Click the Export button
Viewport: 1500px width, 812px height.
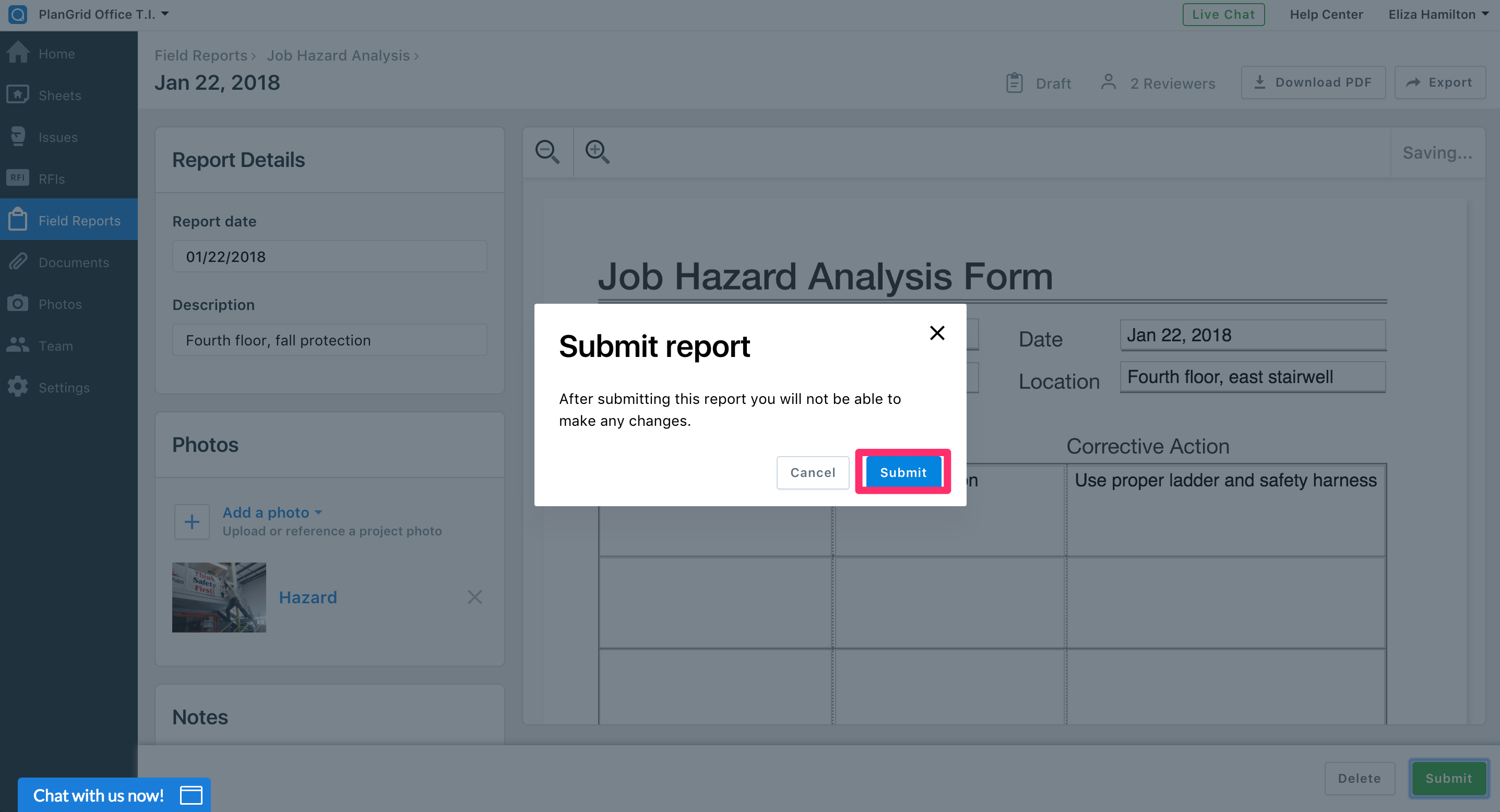pyautogui.click(x=1439, y=82)
